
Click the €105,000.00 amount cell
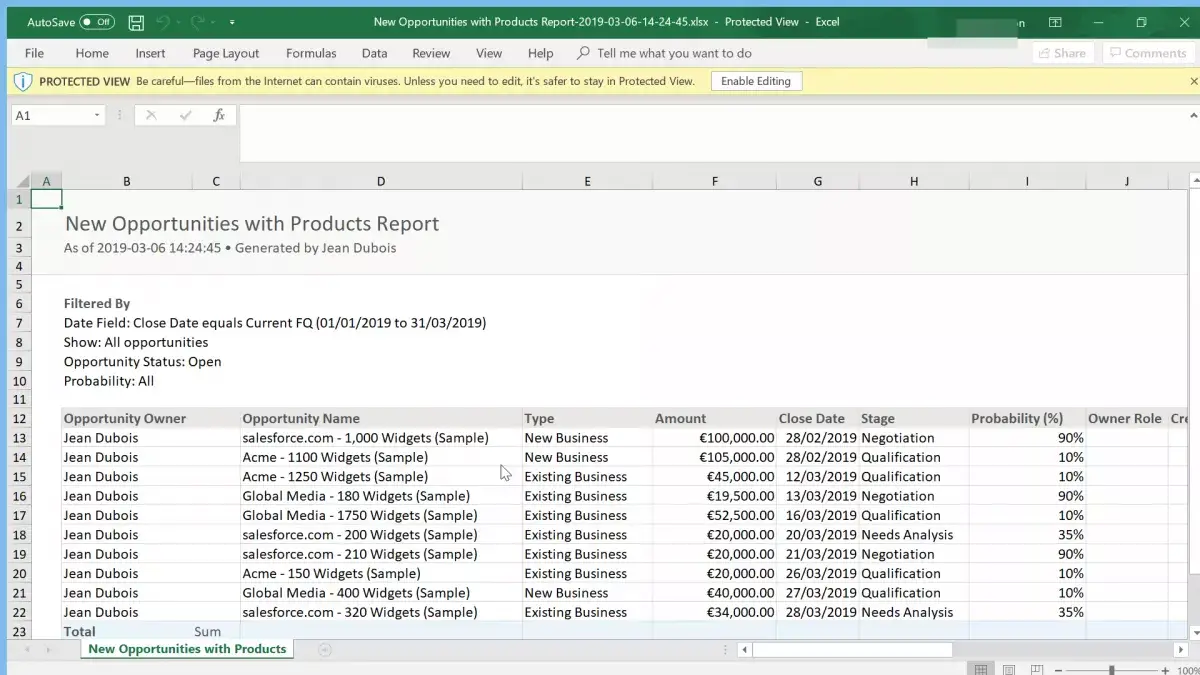(x=715, y=457)
